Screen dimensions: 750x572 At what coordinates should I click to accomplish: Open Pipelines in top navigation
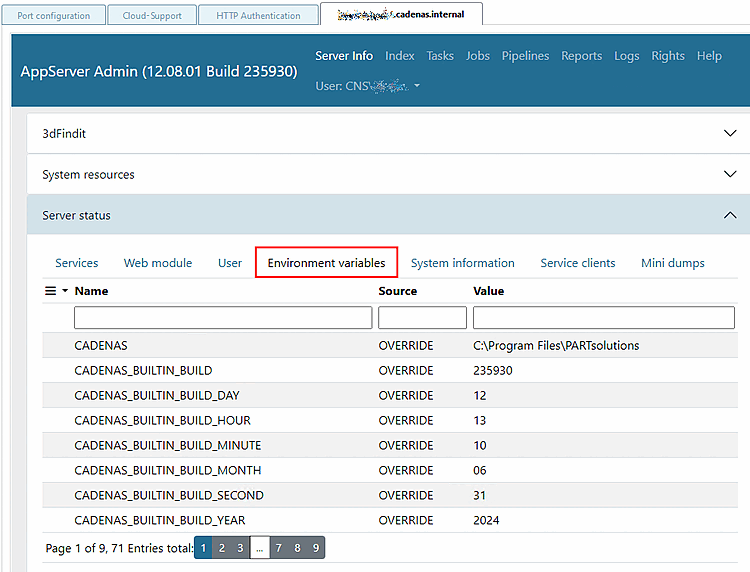525,56
